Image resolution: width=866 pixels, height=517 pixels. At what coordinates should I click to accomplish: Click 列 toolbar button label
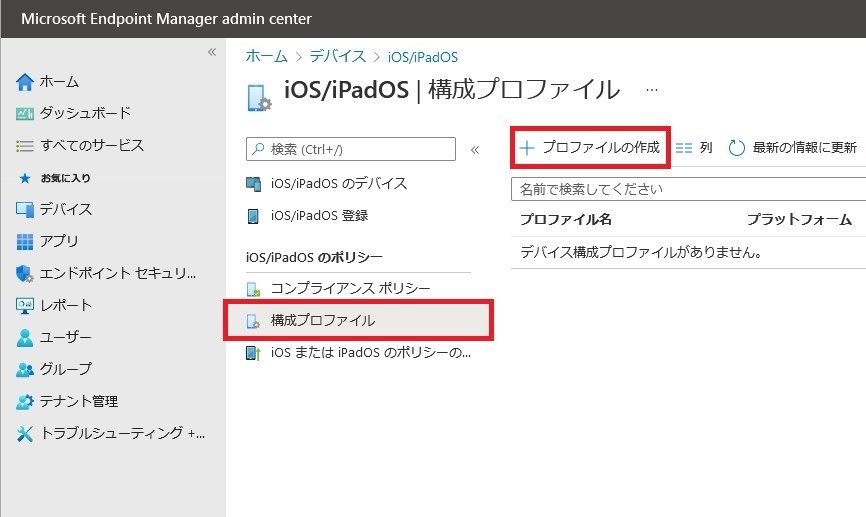coord(706,147)
